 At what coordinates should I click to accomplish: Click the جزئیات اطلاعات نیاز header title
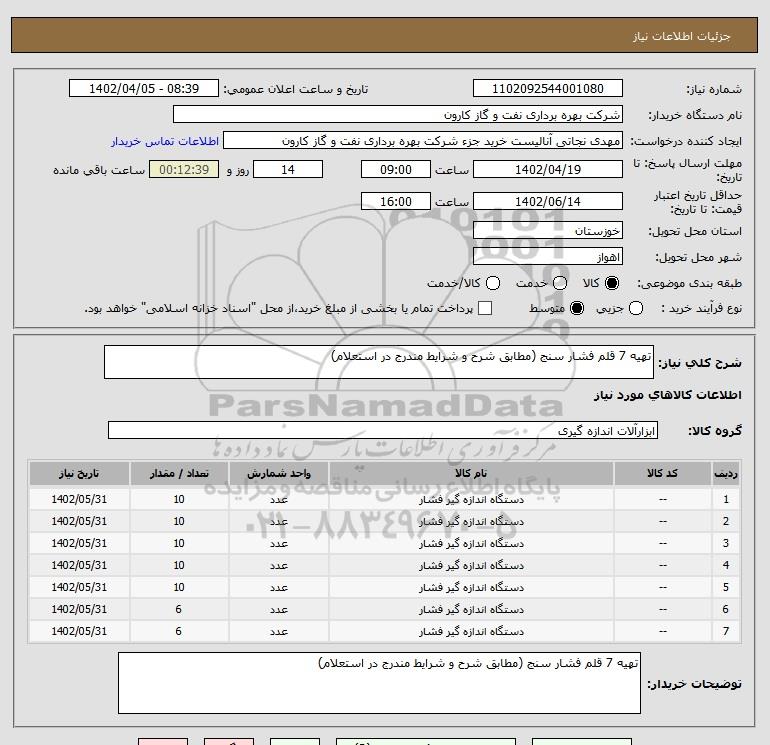681,36
